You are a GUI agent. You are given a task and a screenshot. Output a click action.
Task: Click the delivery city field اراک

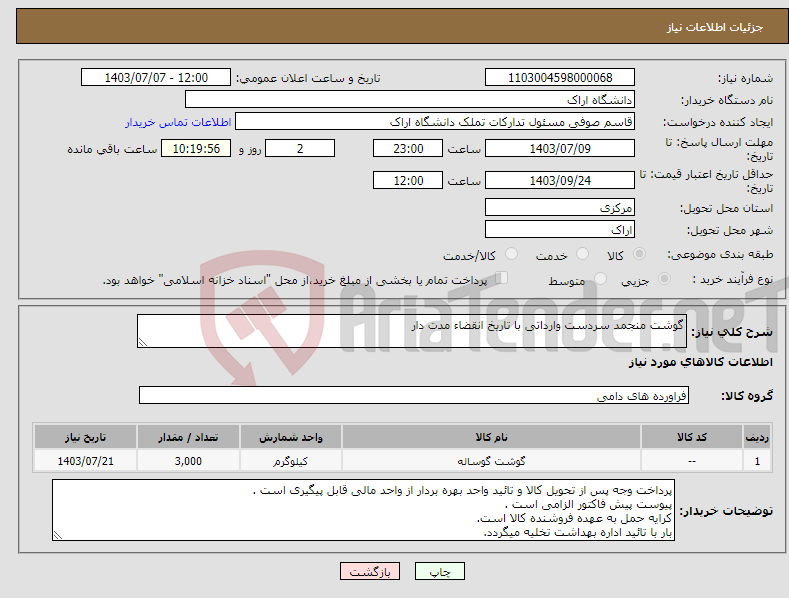560,230
